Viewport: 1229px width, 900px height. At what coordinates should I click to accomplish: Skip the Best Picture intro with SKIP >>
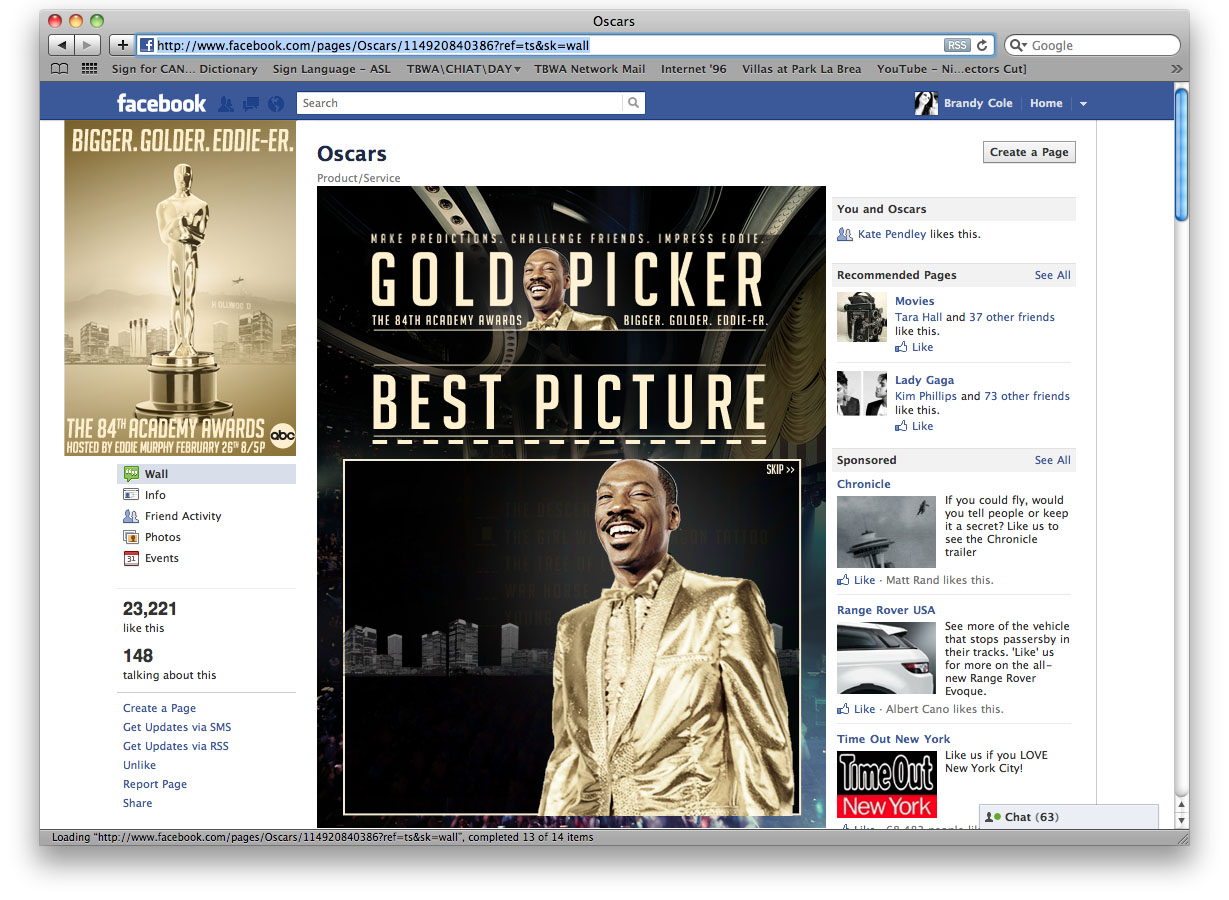780,470
